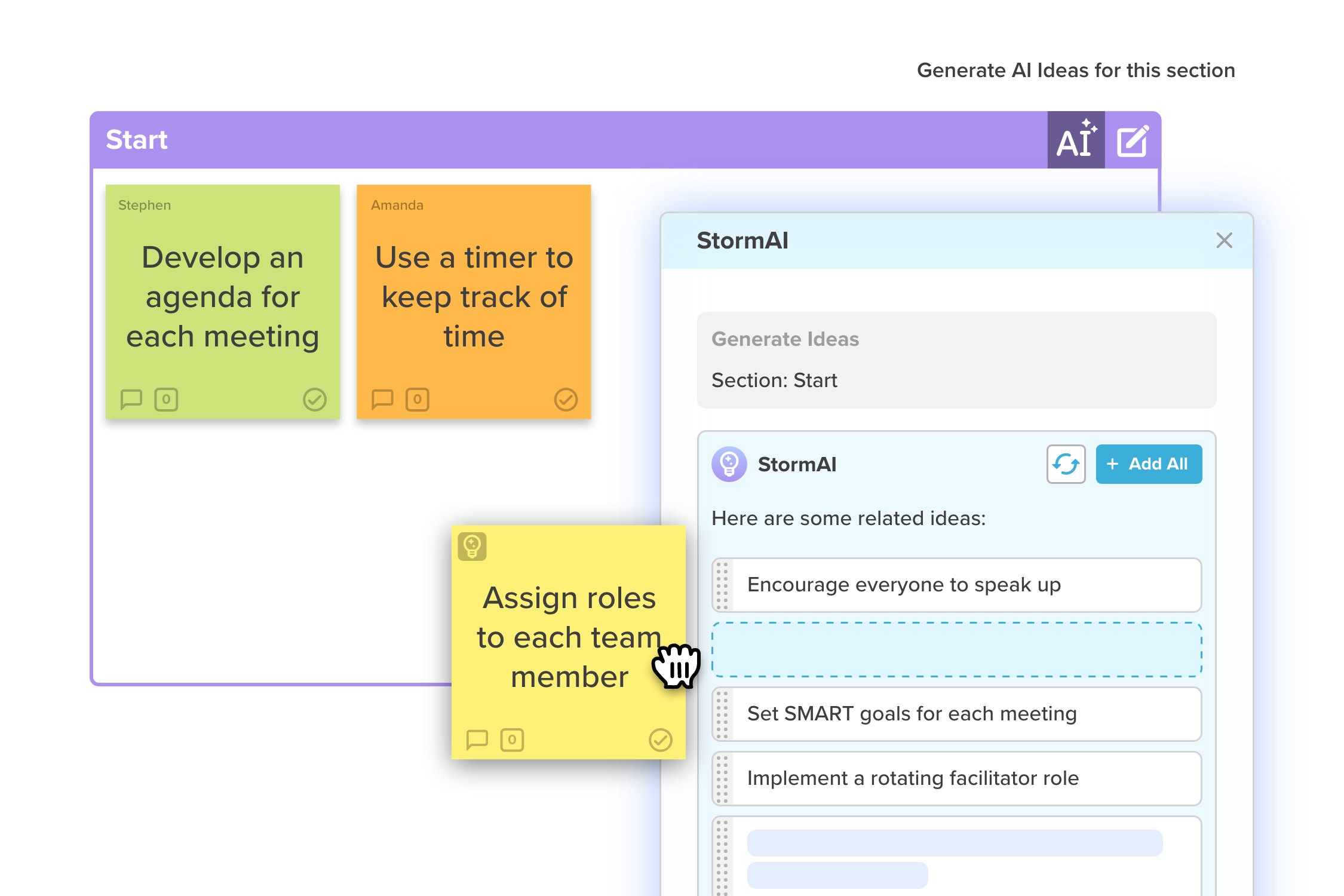Click the loading placeholder idea card
1344x896 pixels.
(956, 857)
